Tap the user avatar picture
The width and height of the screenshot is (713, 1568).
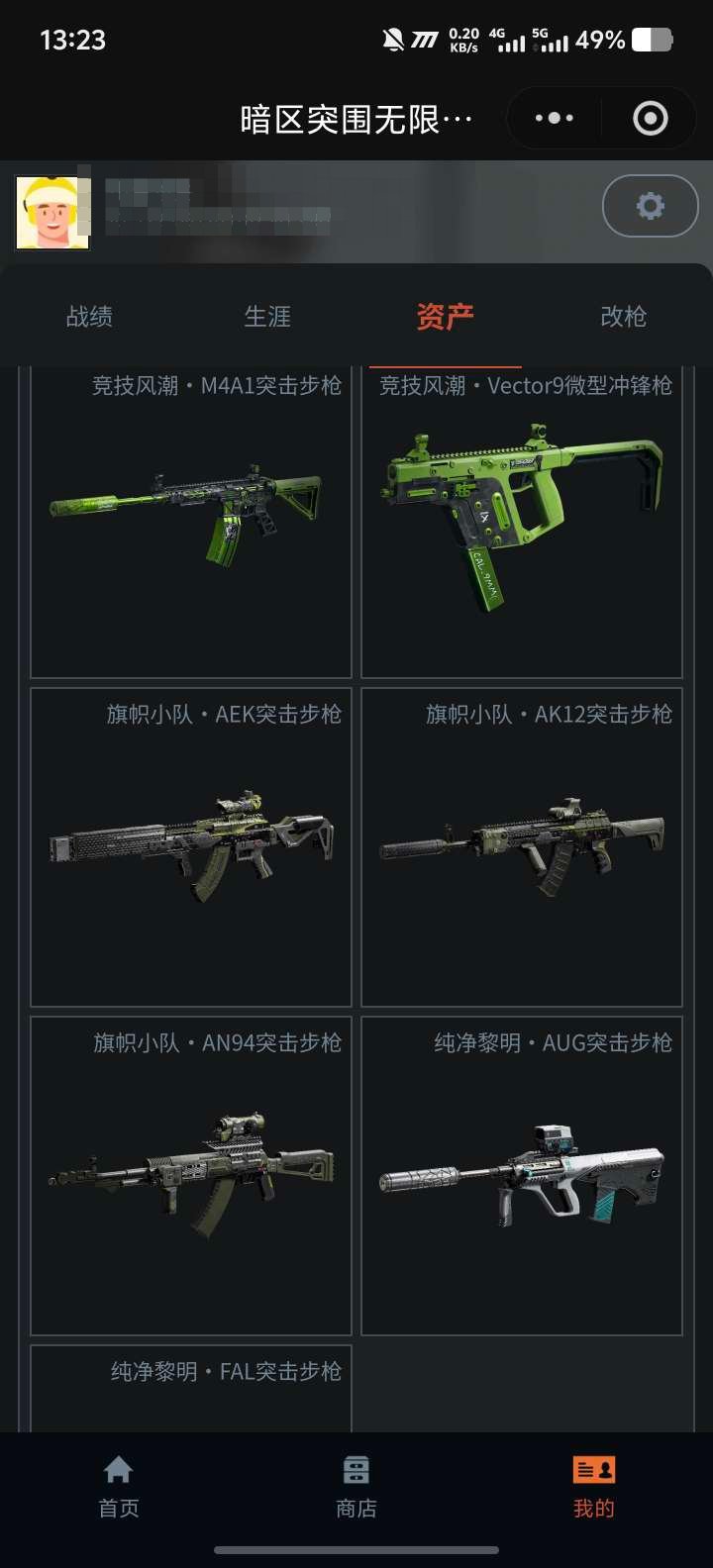tap(53, 213)
